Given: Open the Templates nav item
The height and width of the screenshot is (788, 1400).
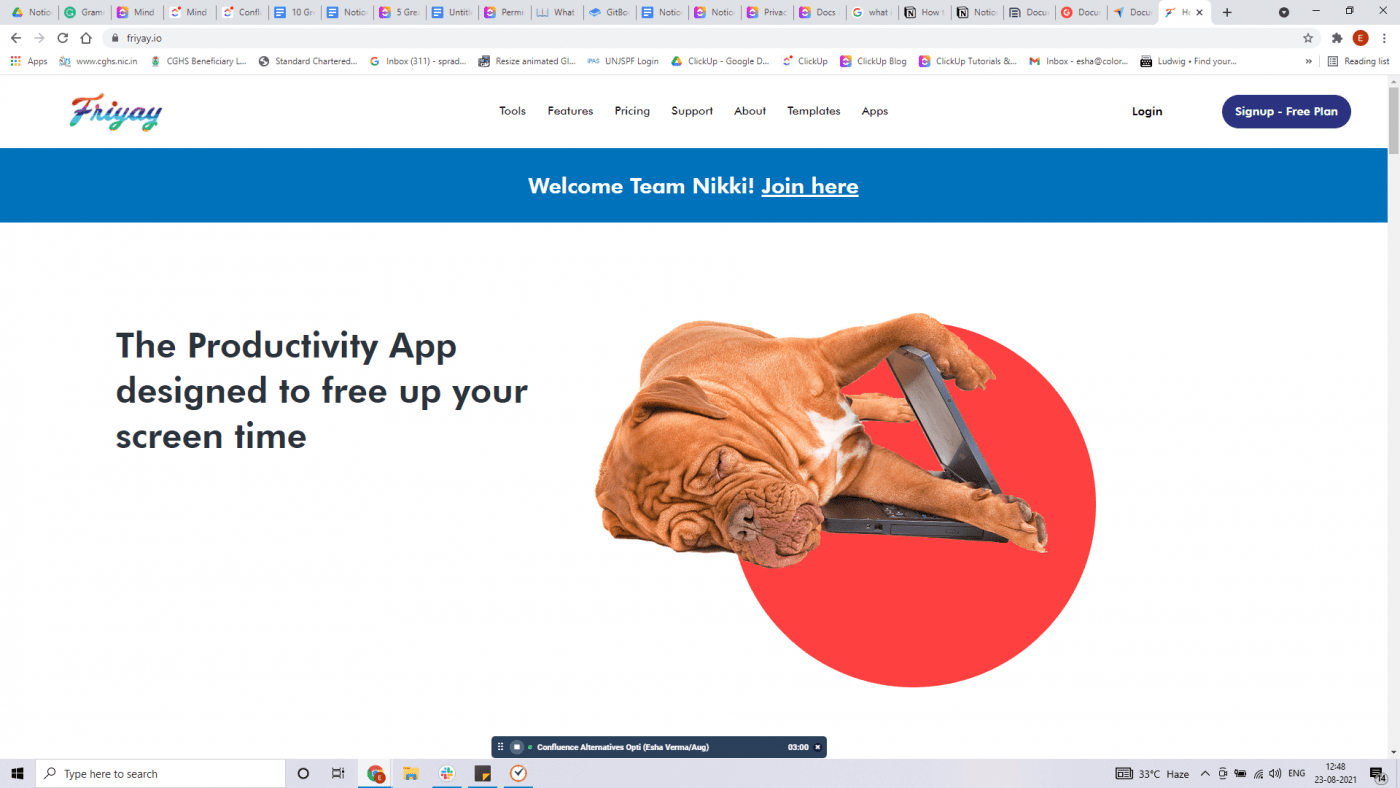Looking at the screenshot, I should 814,111.
